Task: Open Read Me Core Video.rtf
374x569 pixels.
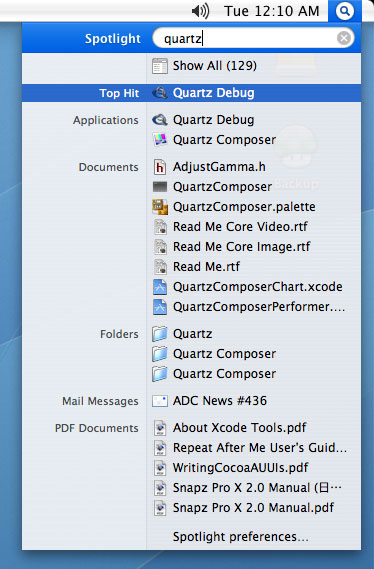Action: [240, 227]
